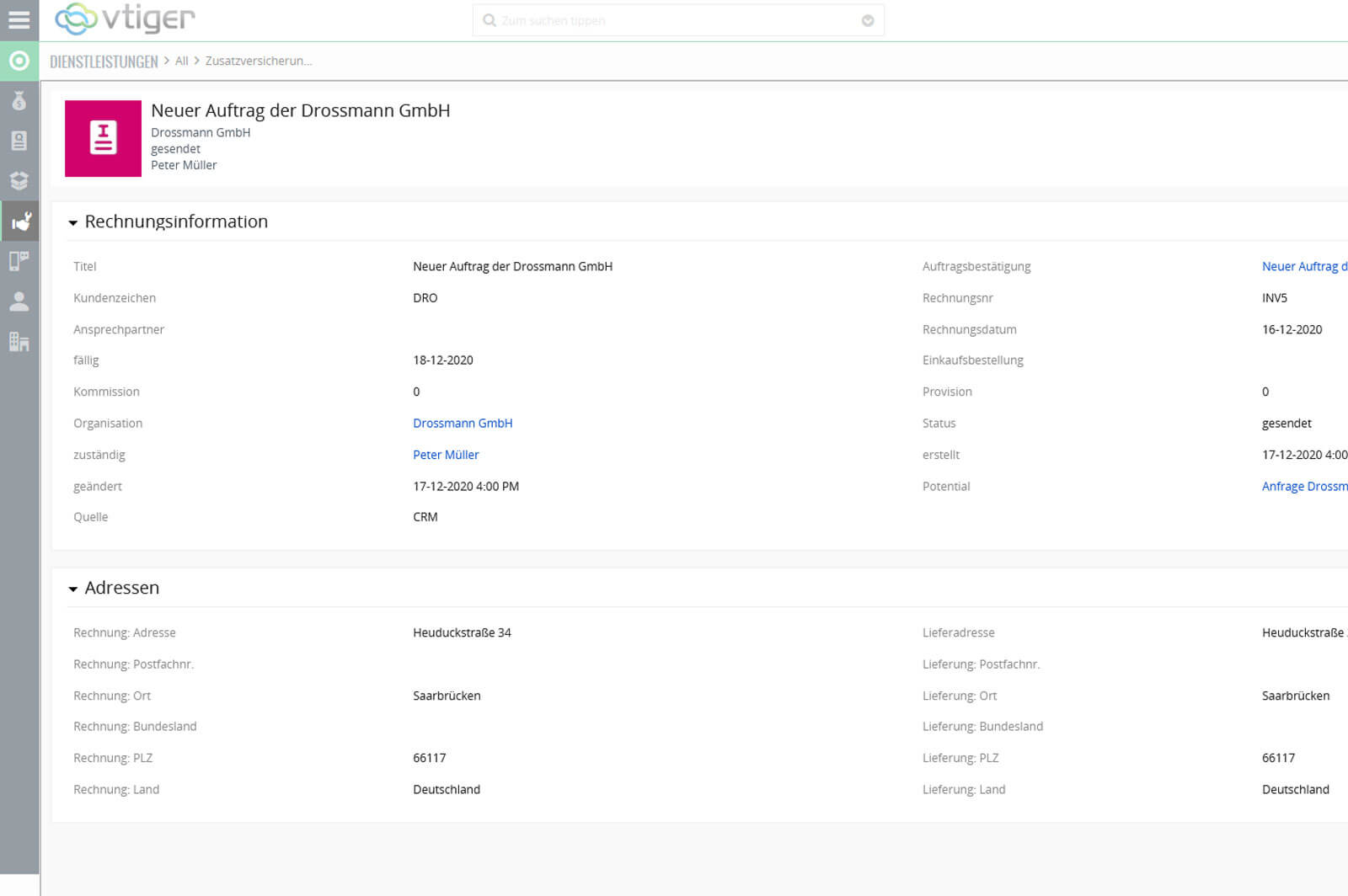Collapse the Rechnungsinformation section
This screenshot has height=896, width=1348.
pyautogui.click(x=73, y=223)
